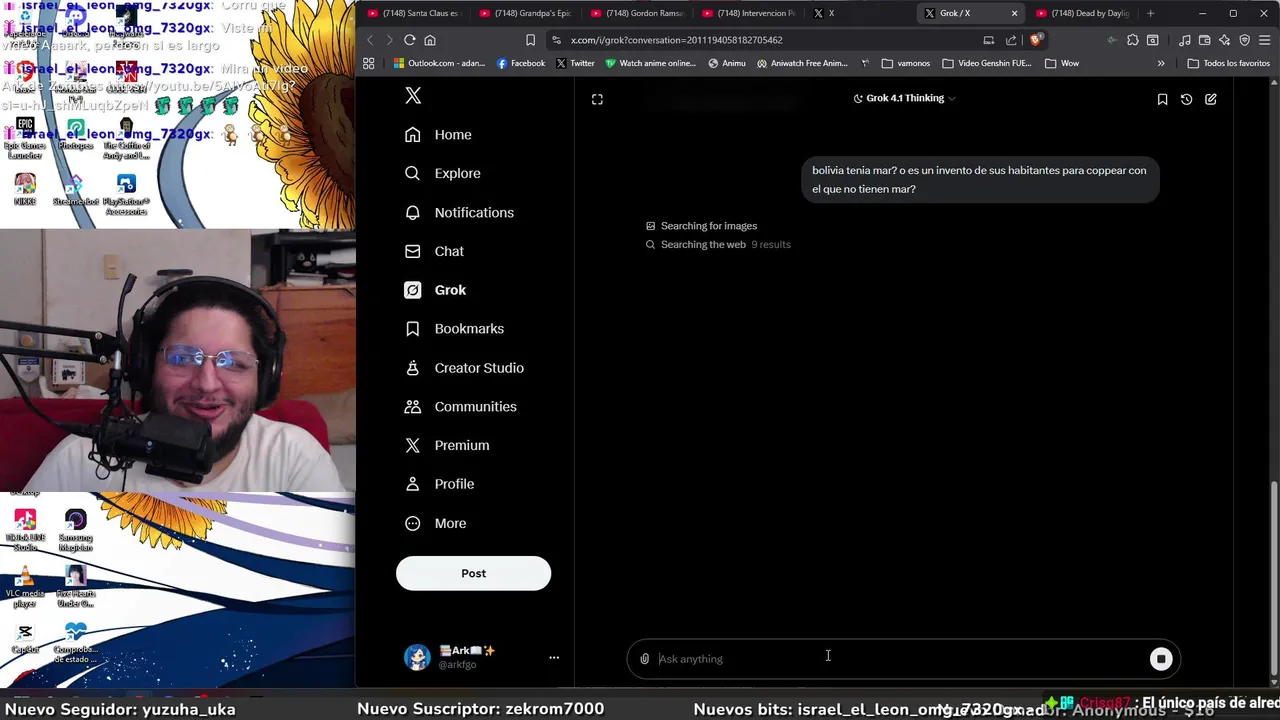Click the share page icon in address bar
Image resolution: width=1280 pixels, height=720 pixels.
pyautogui.click(x=1011, y=40)
